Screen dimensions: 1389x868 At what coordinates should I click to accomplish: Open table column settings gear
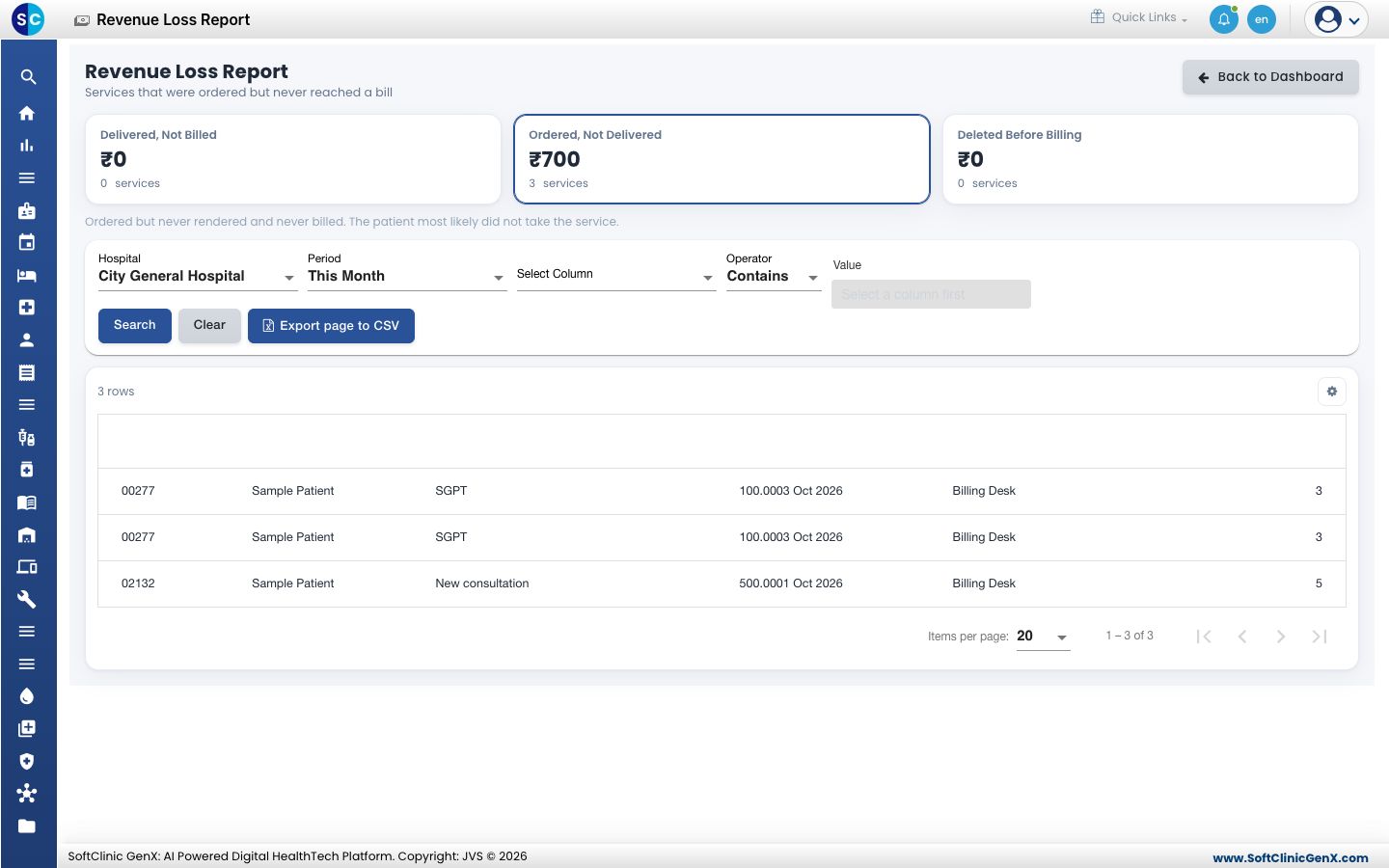[1332, 392]
